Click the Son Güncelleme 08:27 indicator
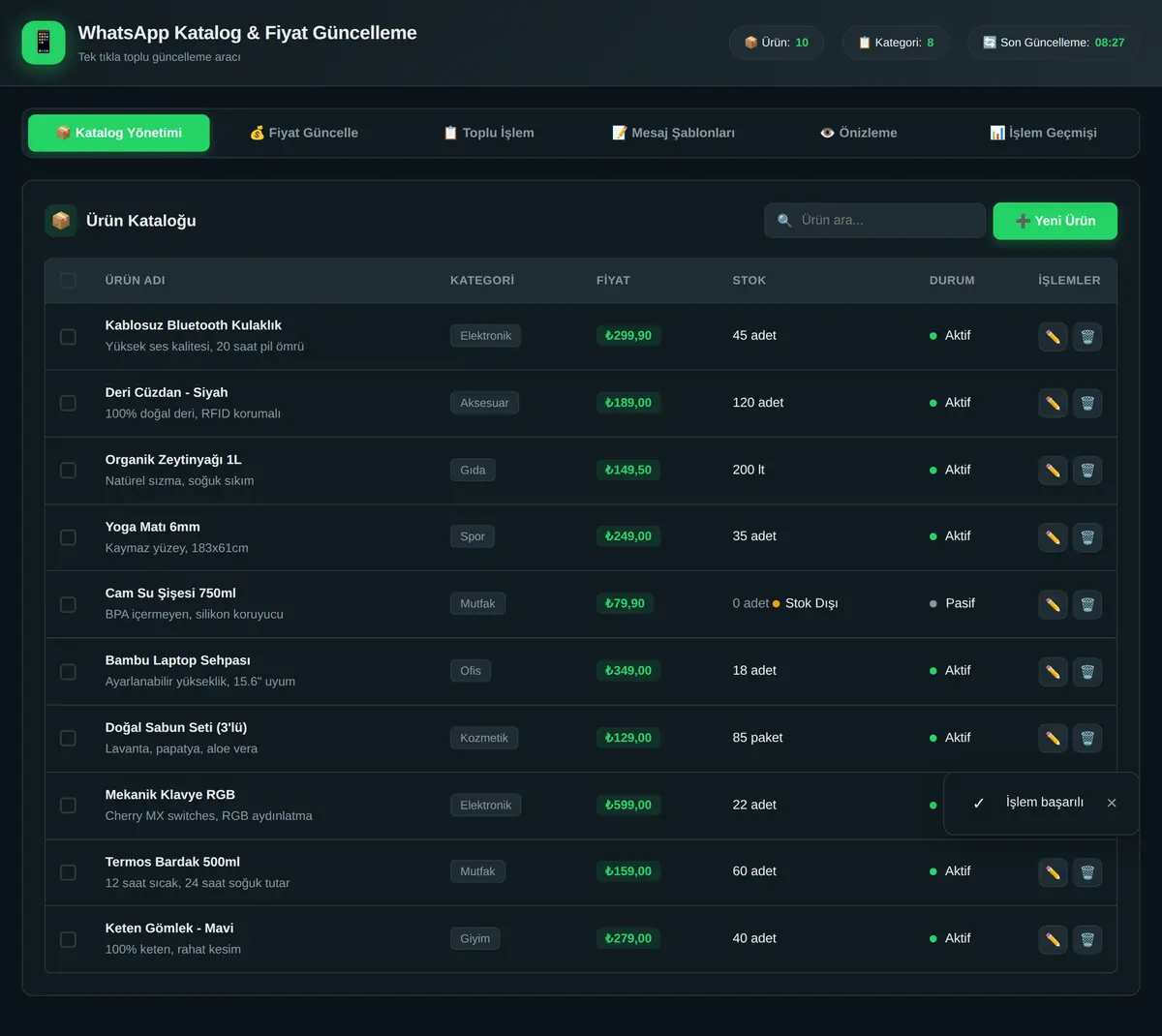Viewport: 1162px width, 1036px height. coord(1054,43)
